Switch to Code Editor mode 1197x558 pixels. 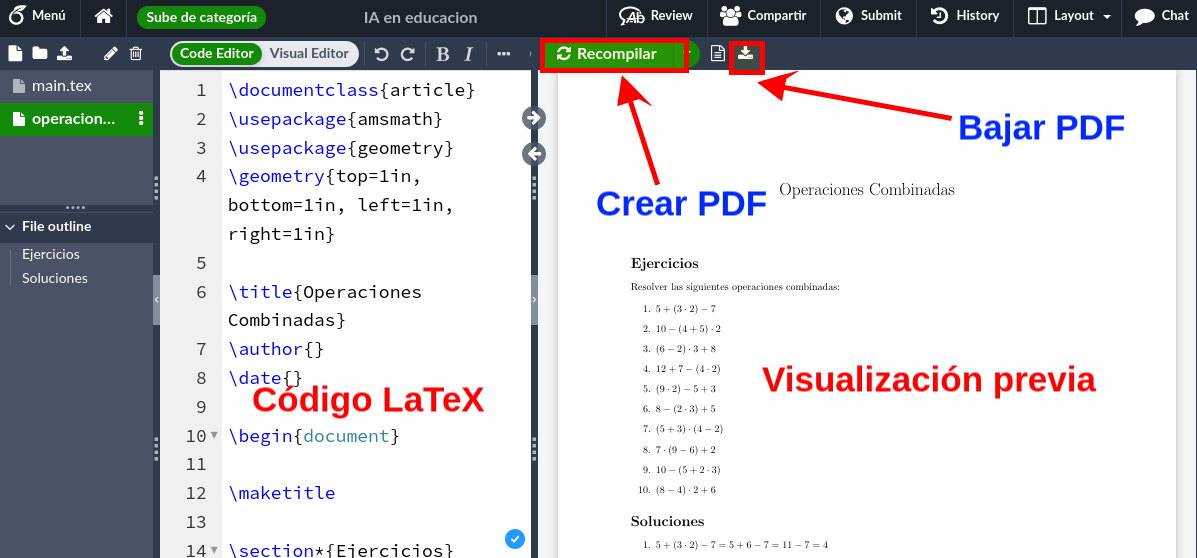tap(216, 54)
